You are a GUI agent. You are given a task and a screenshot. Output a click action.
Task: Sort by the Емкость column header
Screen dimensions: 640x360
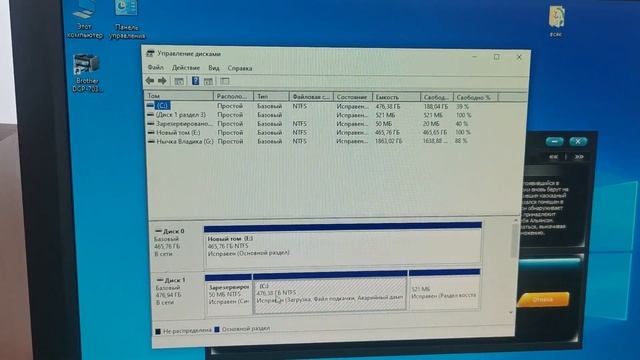pyautogui.click(x=396, y=97)
